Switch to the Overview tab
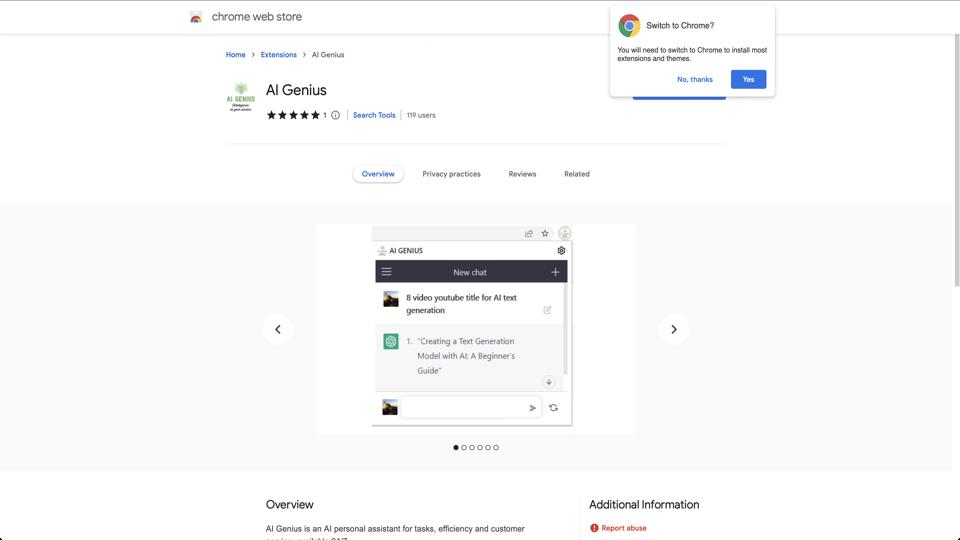Image resolution: width=960 pixels, height=540 pixels. (x=378, y=174)
